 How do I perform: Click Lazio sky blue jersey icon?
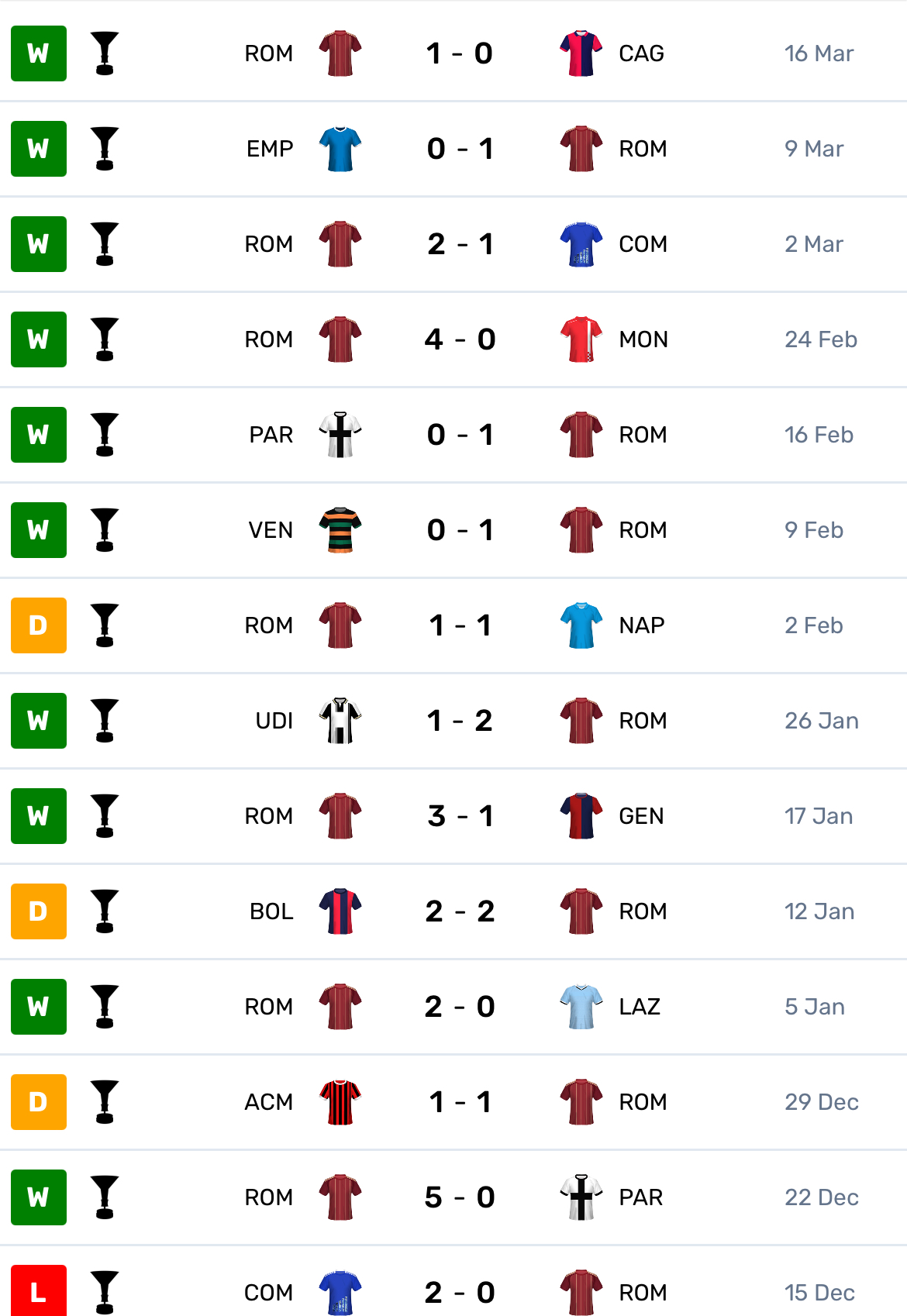click(581, 1007)
